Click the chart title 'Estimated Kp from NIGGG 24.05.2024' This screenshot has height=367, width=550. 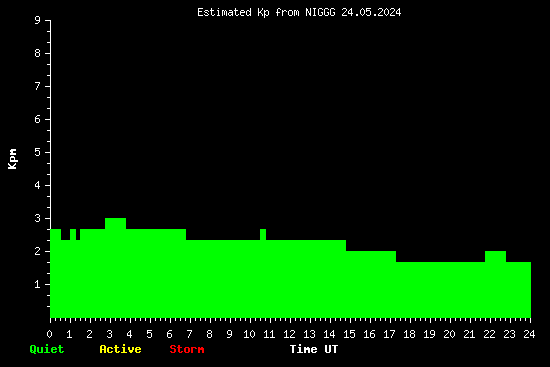point(299,12)
